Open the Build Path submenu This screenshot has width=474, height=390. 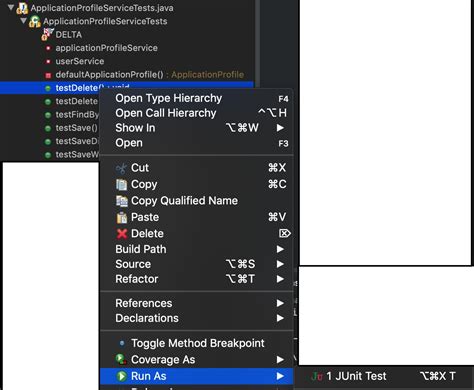(197, 249)
